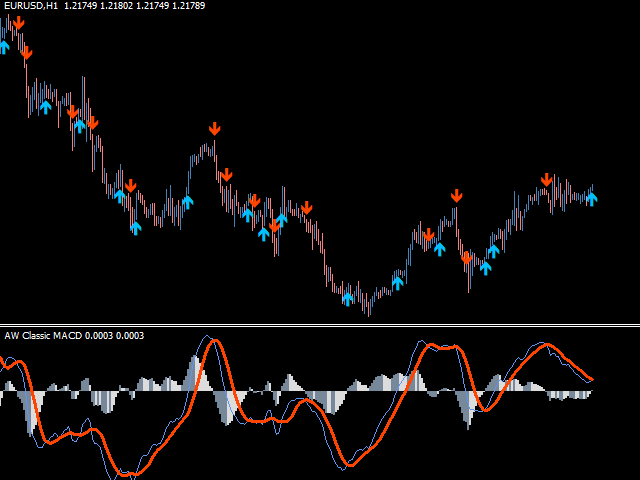Select the last red sell arrow on the right
Screen dimensions: 640x480
coord(546,179)
